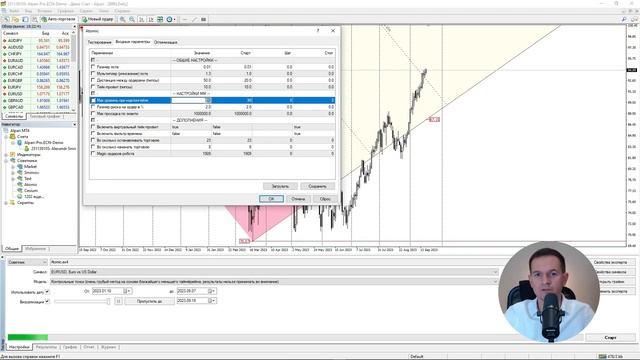Viewport: 640px width, 360px height.
Task: Click the zoom out magnifier toolbar icon
Action: coord(132,19)
